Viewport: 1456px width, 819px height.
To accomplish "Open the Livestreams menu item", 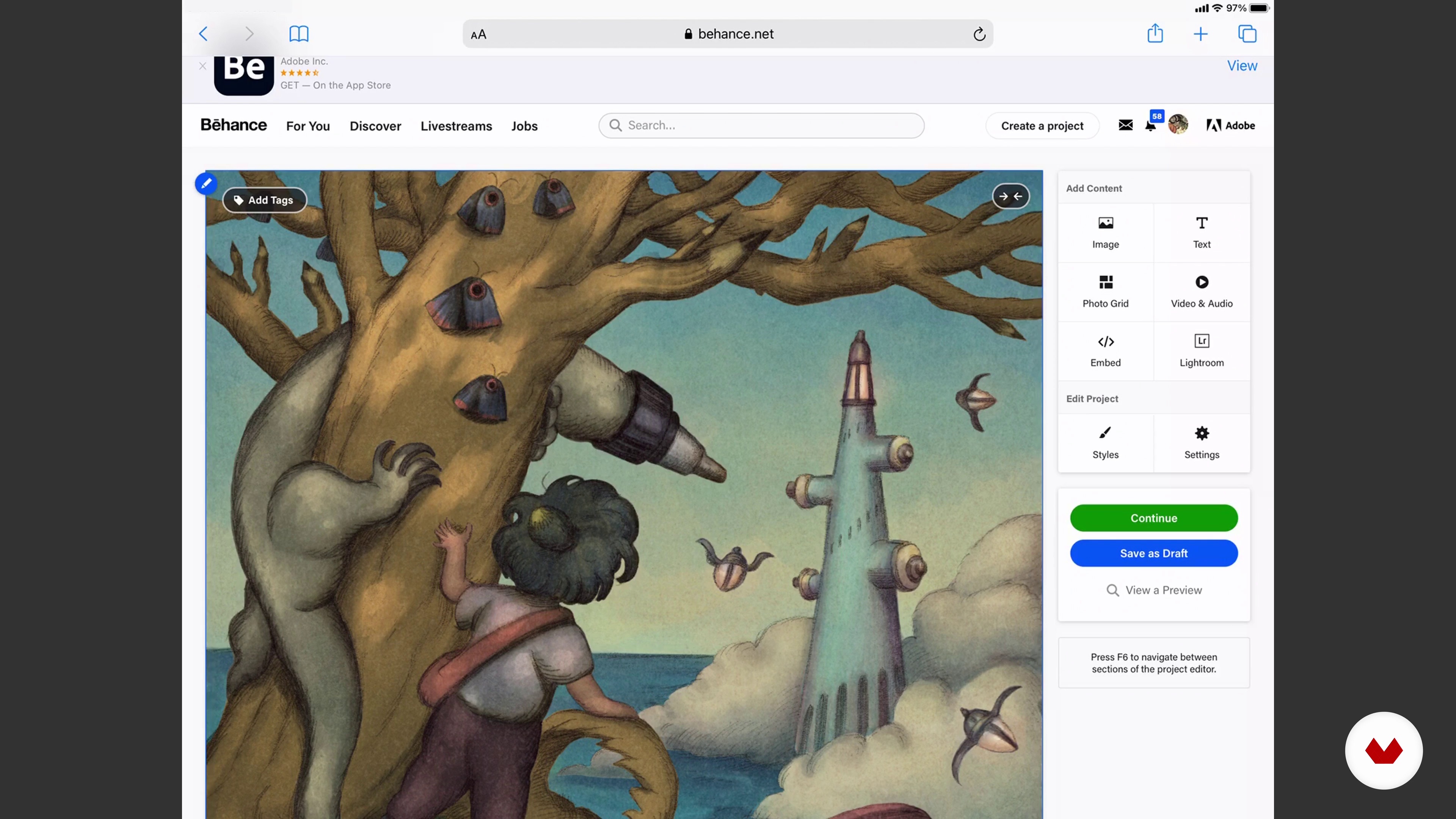I will [456, 126].
